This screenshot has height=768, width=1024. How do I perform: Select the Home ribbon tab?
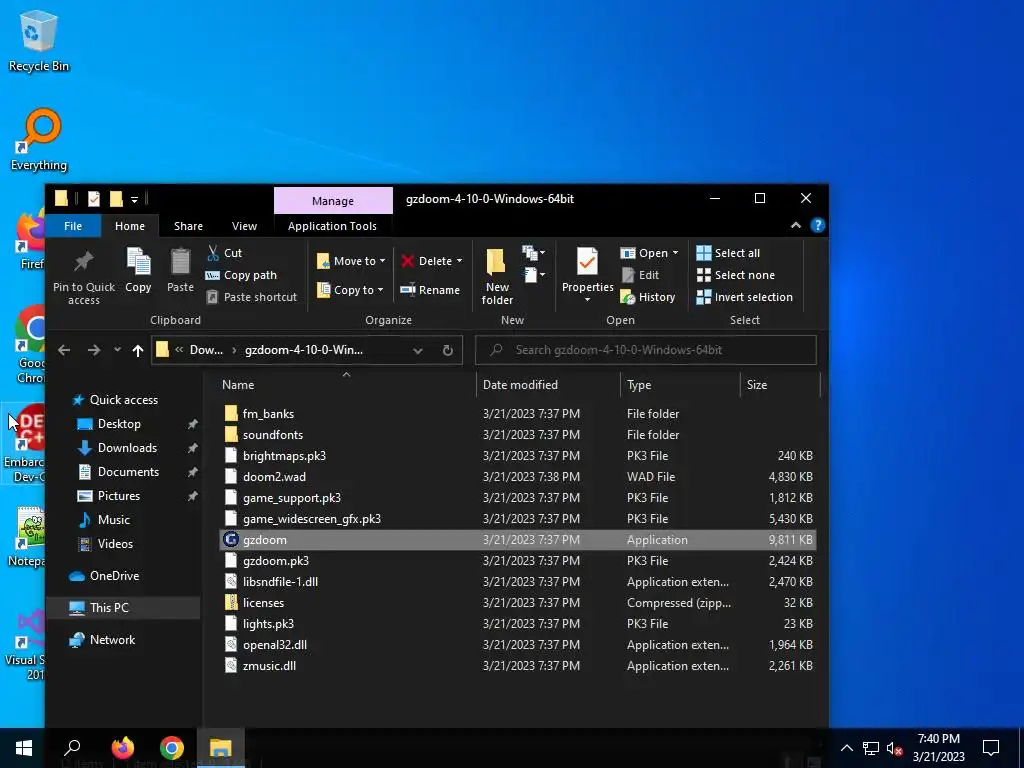pos(130,226)
